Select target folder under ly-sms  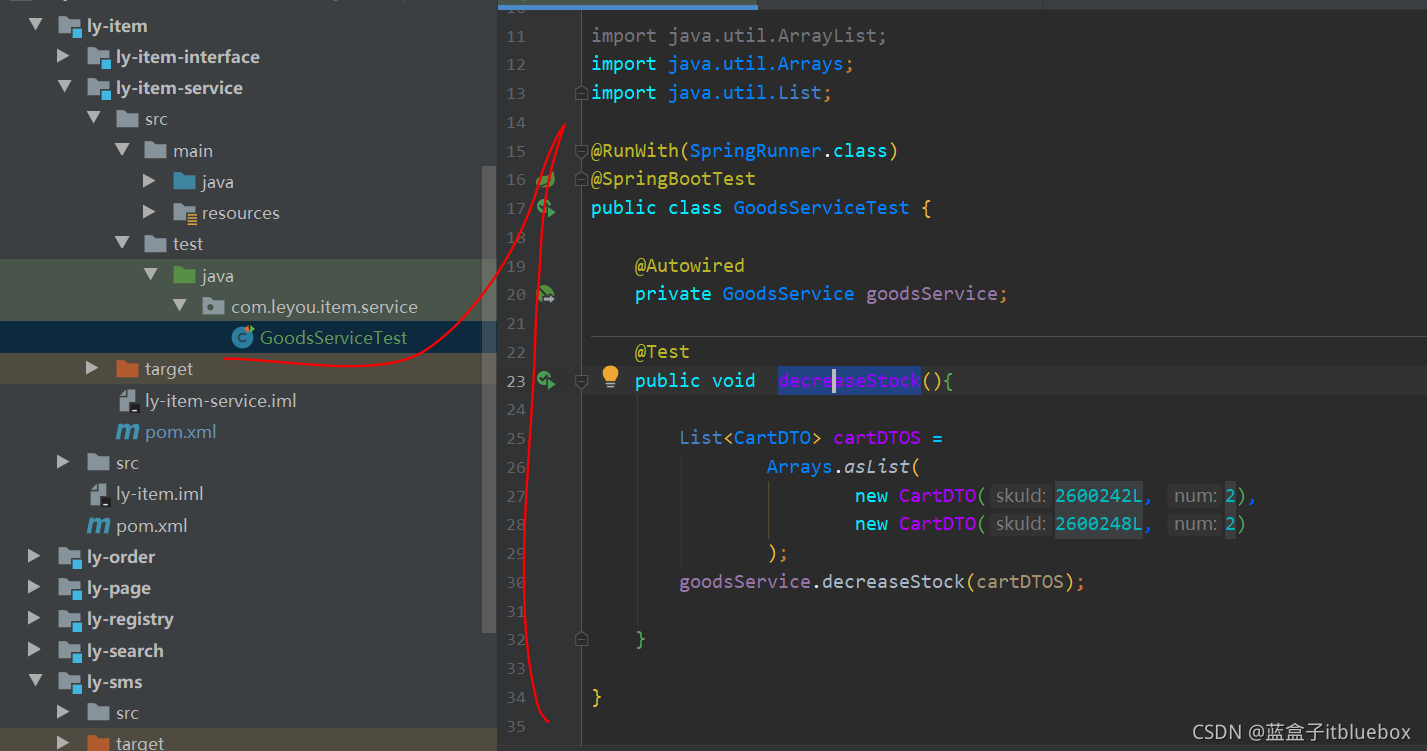pos(139,743)
